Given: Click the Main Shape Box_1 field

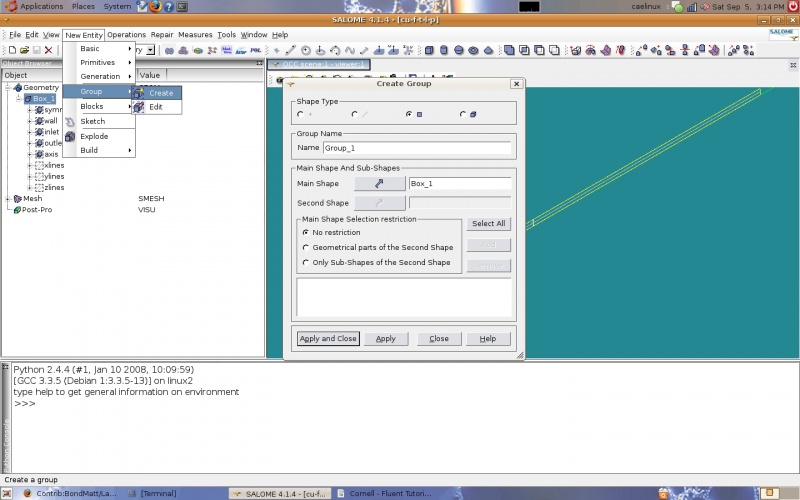Looking at the screenshot, I should (x=460, y=184).
